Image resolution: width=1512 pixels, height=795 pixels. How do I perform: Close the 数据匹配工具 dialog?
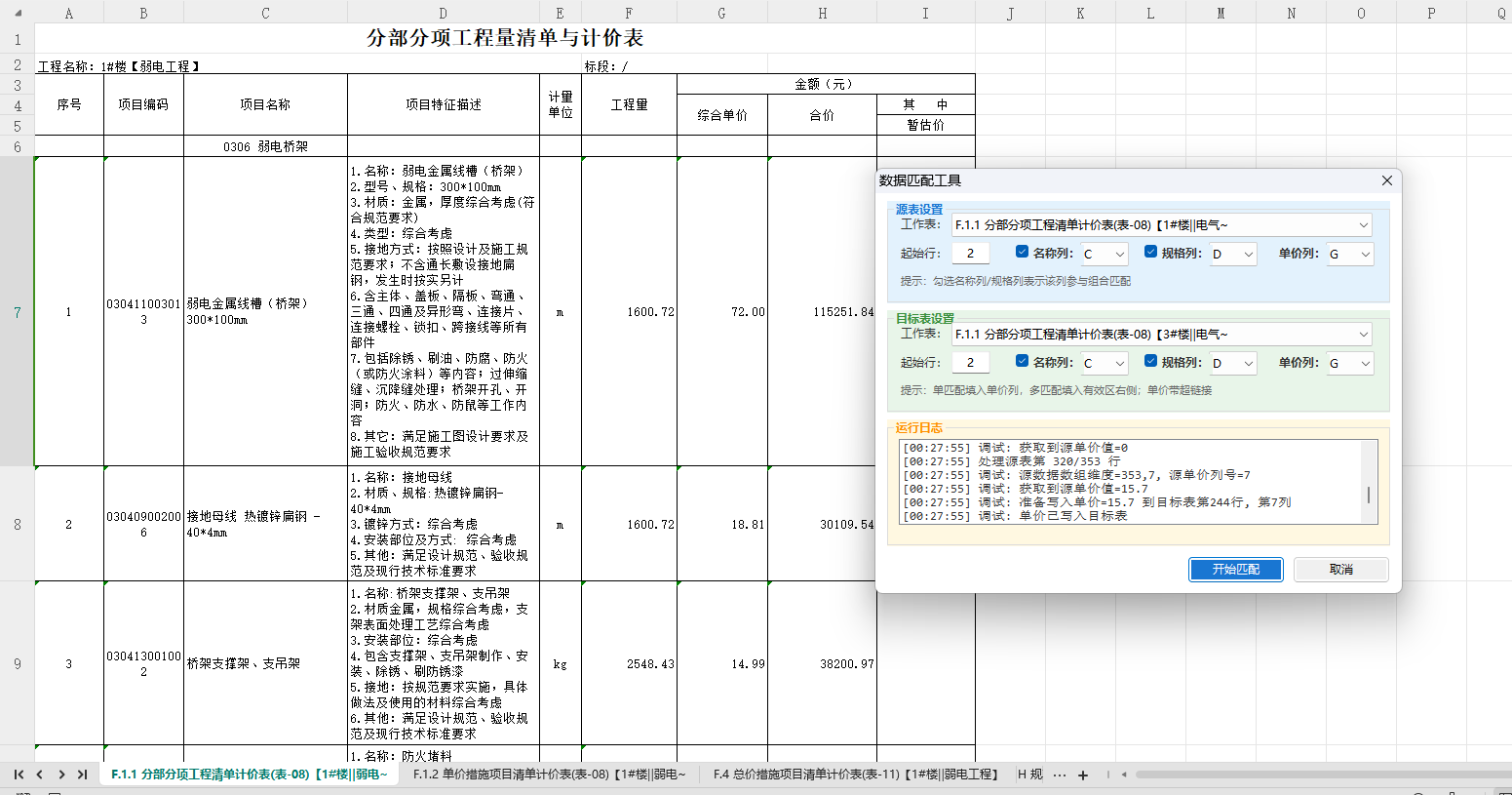1387,180
